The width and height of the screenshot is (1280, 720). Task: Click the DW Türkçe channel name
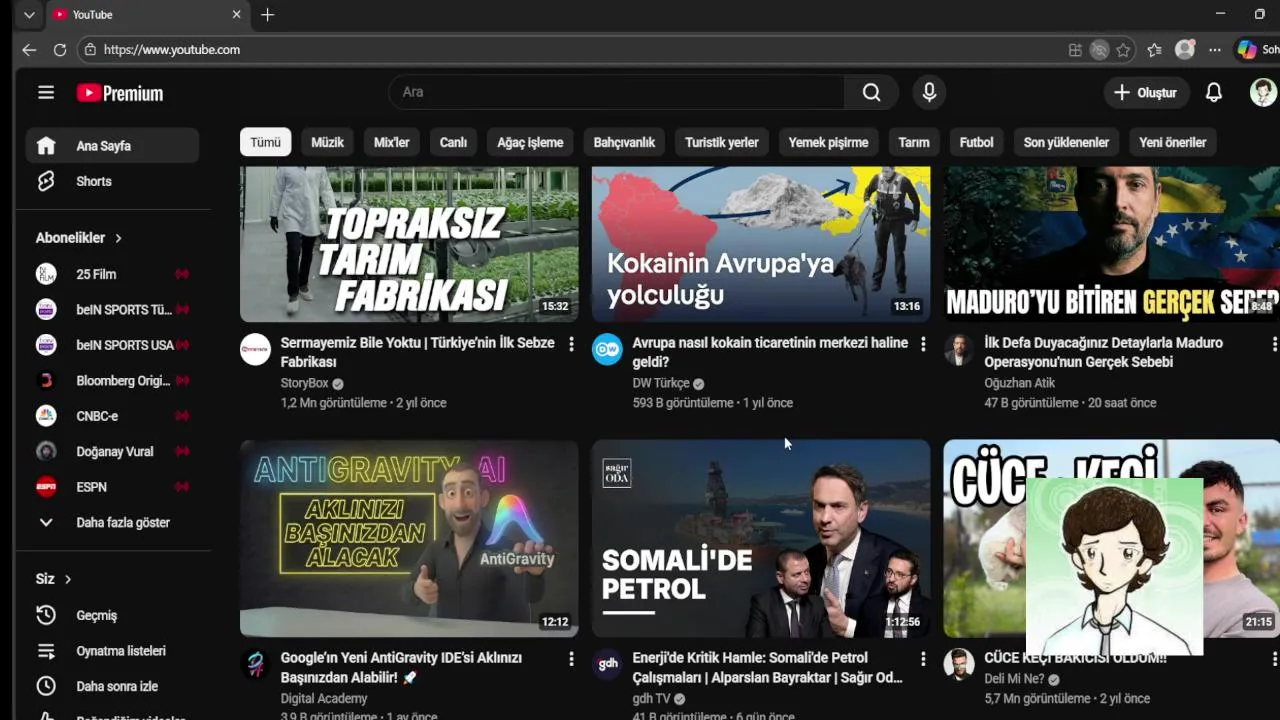pyautogui.click(x=661, y=383)
